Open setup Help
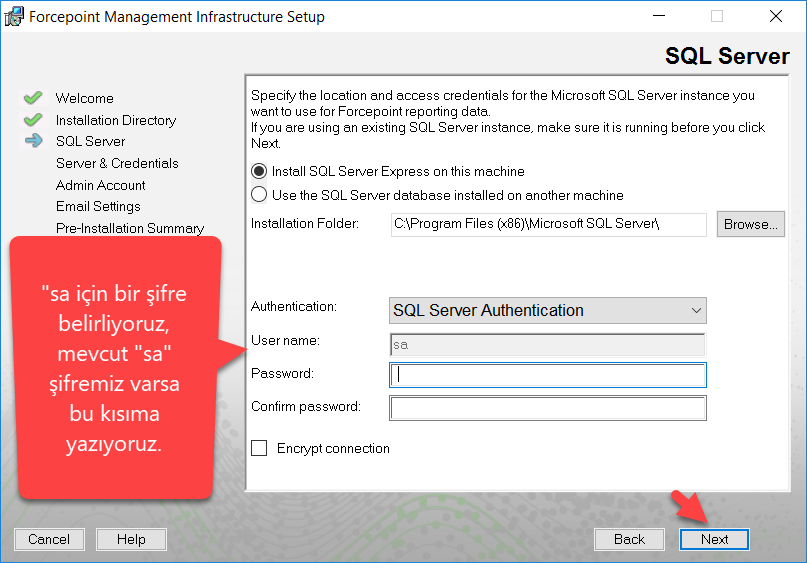The width and height of the screenshot is (807, 563). [131, 539]
